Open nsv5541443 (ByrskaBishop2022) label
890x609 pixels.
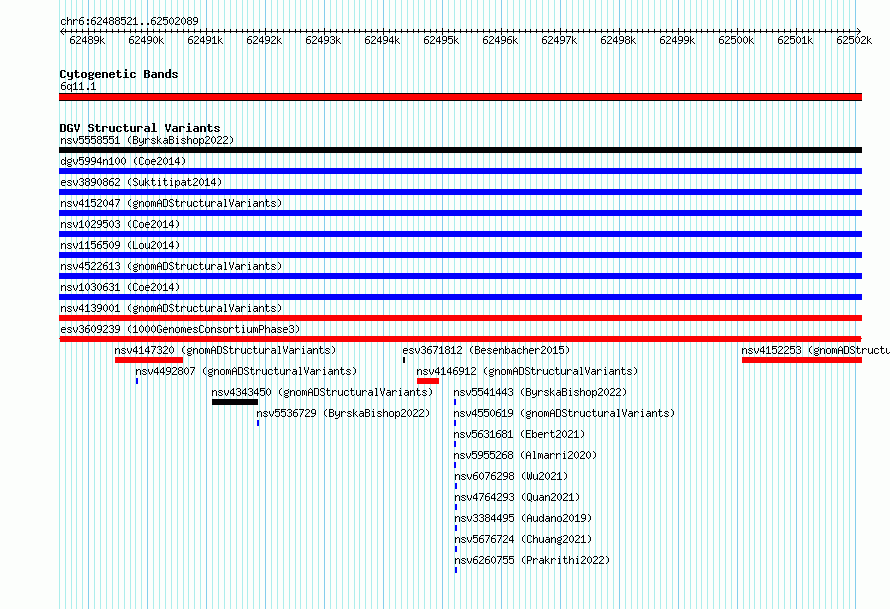point(540,392)
